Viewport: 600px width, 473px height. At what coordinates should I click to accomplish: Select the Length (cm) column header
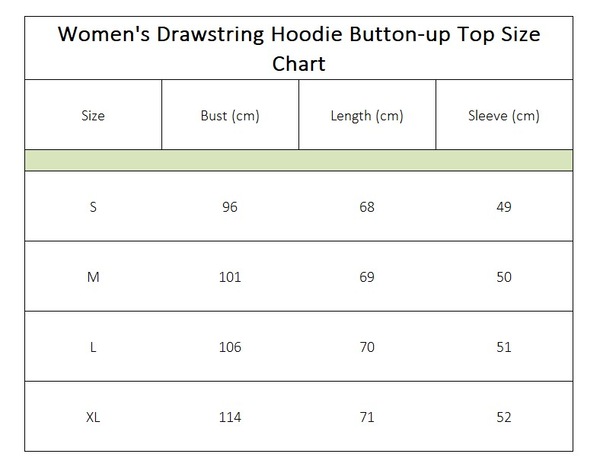(x=367, y=115)
